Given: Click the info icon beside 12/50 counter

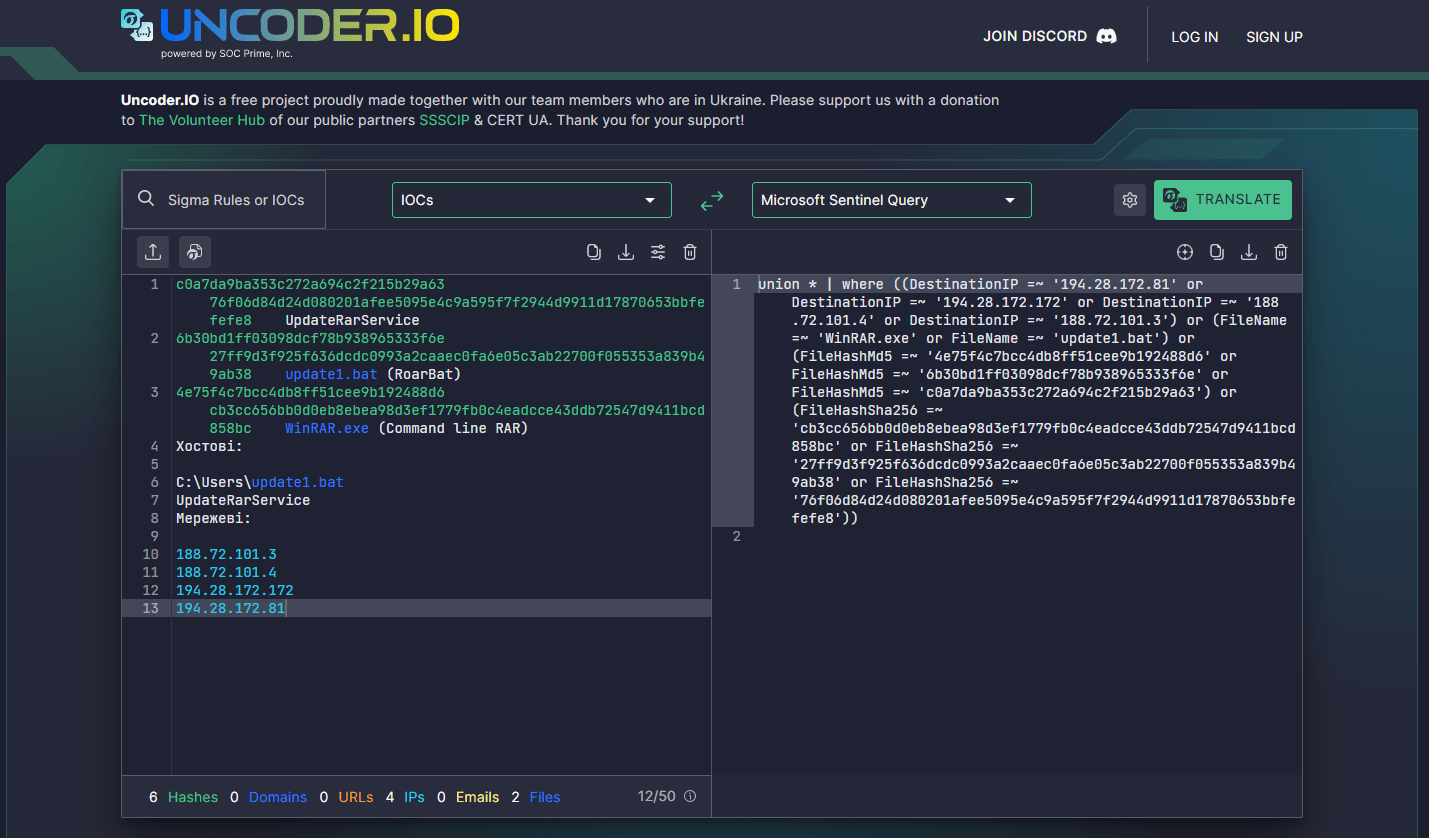Looking at the screenshot, I should [690, 797].
